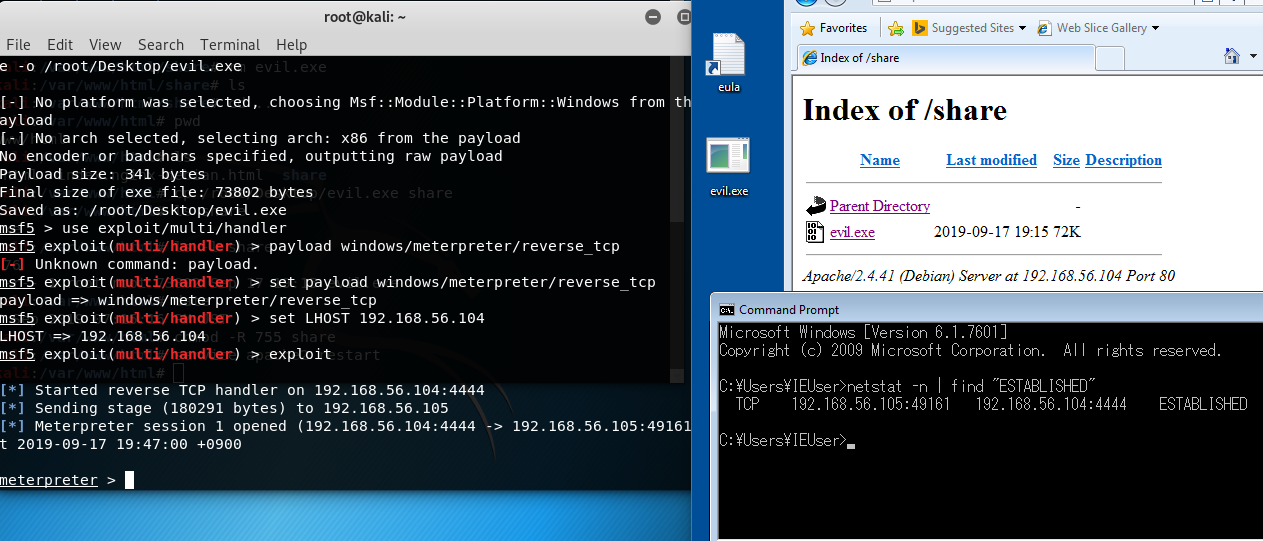Open the Help menu in the terminal
This screenshot has height=541, width=1263.
coord(291,45)
